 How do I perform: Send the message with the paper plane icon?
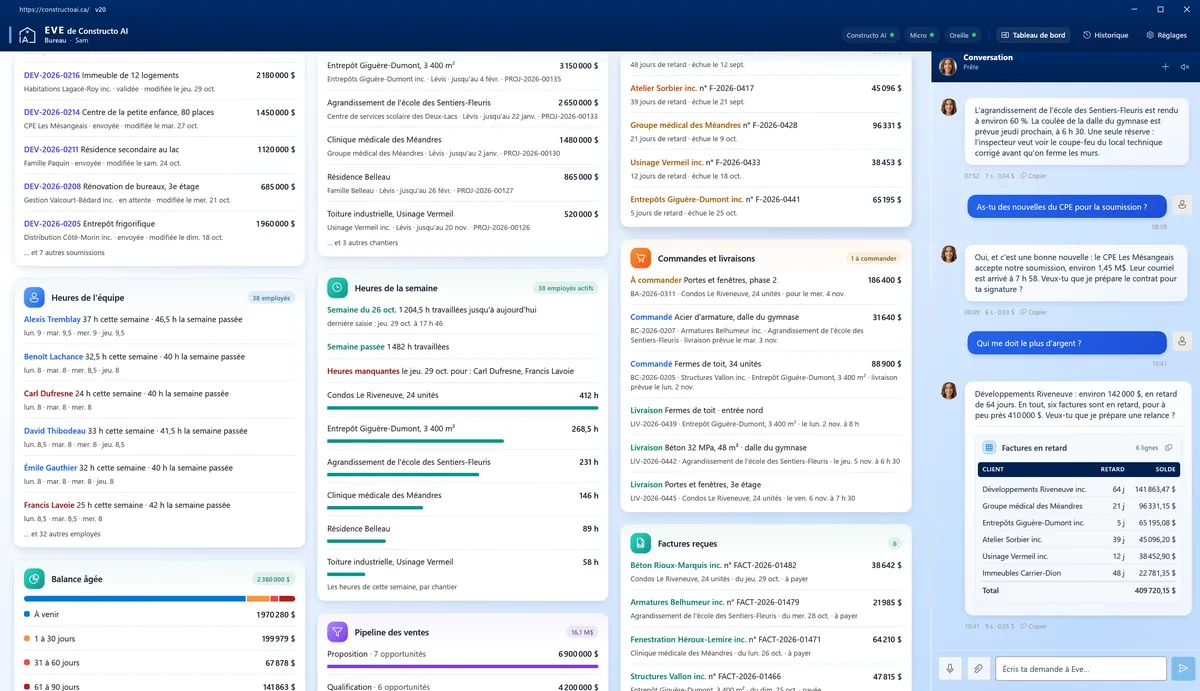click(1183, 668)
